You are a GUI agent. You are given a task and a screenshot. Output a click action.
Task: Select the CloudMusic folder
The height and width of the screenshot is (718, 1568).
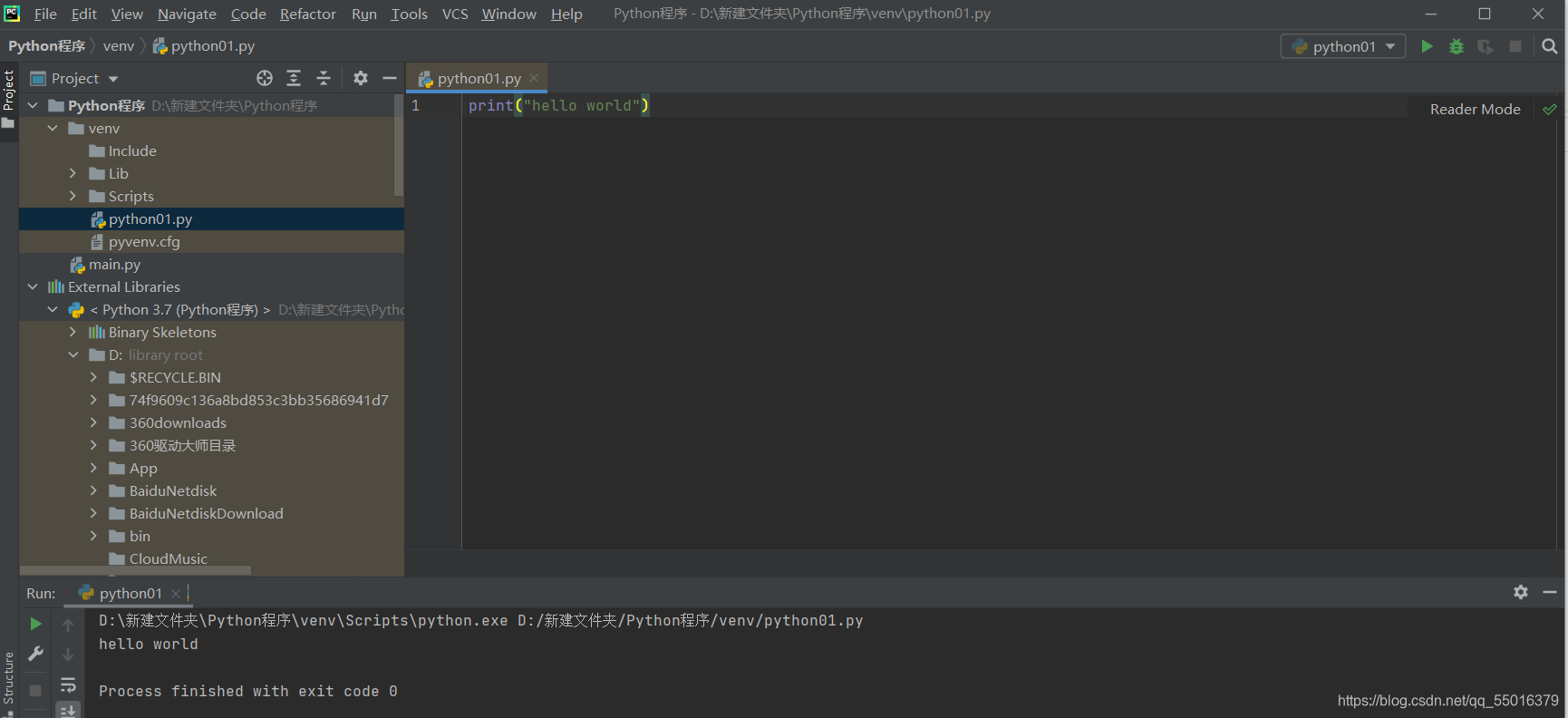(x=211, y=558)
